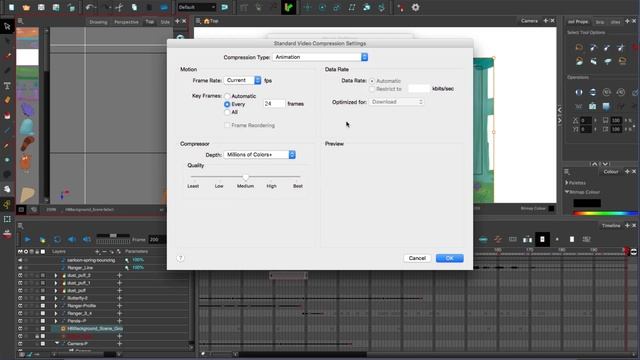Viewport: 640px width, 360px height.
Task: Click the Top home breadcrumb in Camera view
Action: tap(211, 21)
